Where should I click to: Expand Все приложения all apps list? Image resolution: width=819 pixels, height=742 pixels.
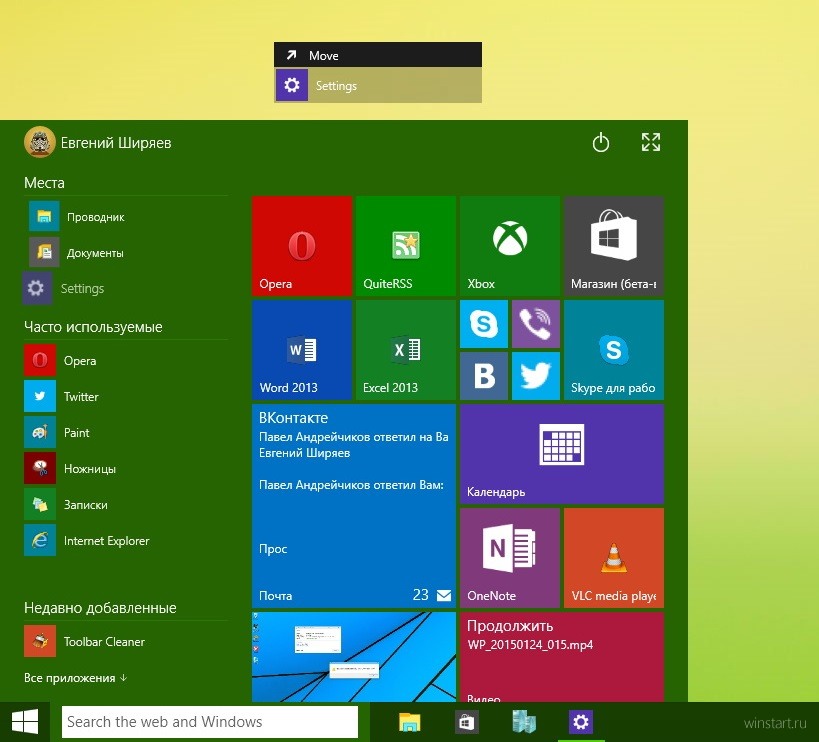point(75,678)
